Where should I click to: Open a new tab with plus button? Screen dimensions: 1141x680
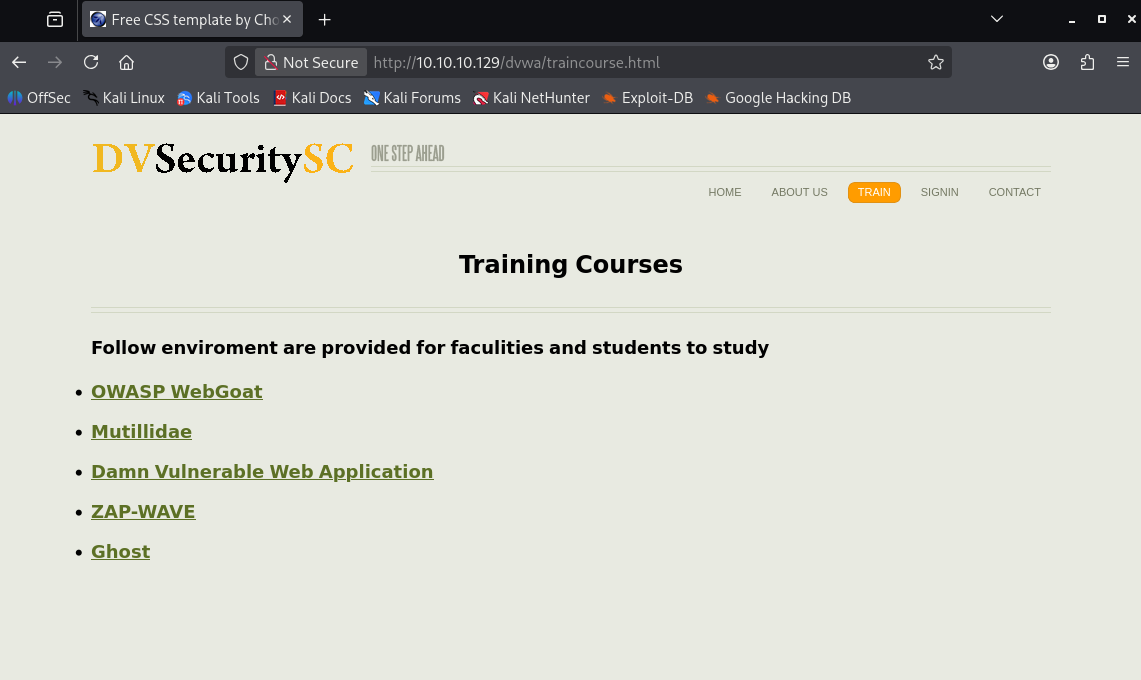[x=324, y=19]
